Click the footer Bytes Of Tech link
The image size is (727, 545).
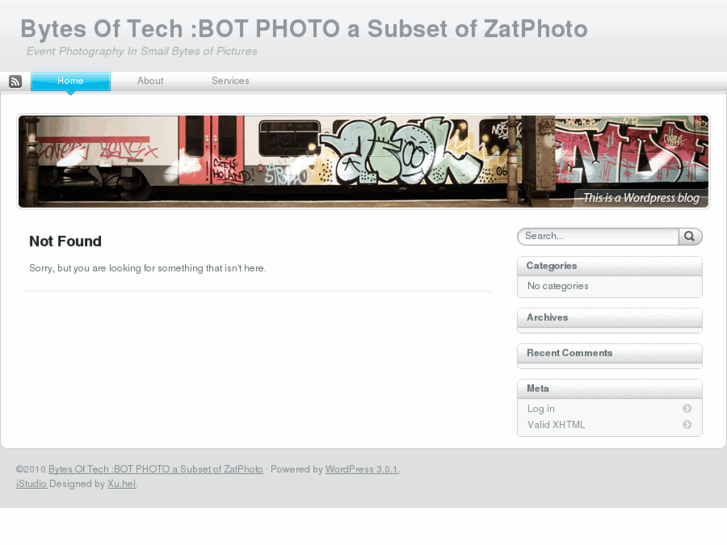click(156, 469)
